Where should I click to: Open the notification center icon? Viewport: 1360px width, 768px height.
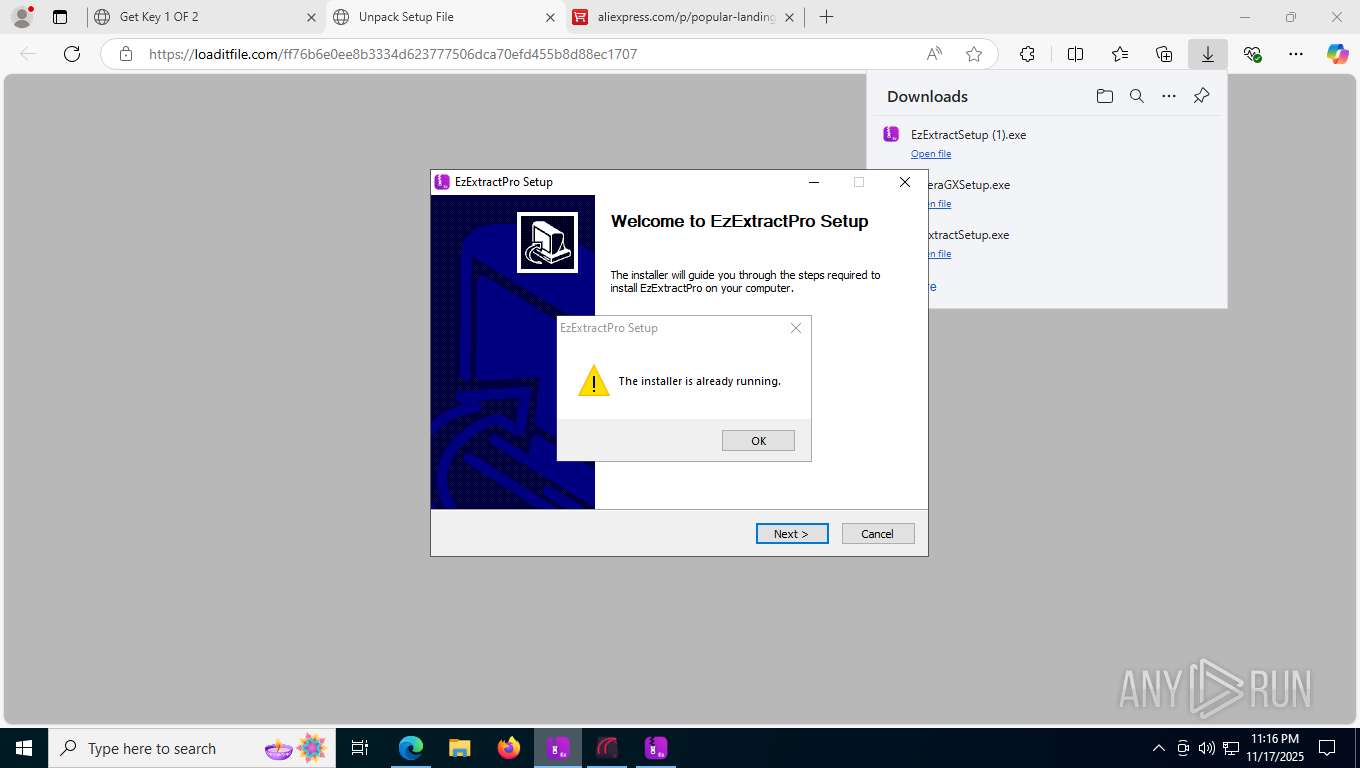click(1327, 748)
